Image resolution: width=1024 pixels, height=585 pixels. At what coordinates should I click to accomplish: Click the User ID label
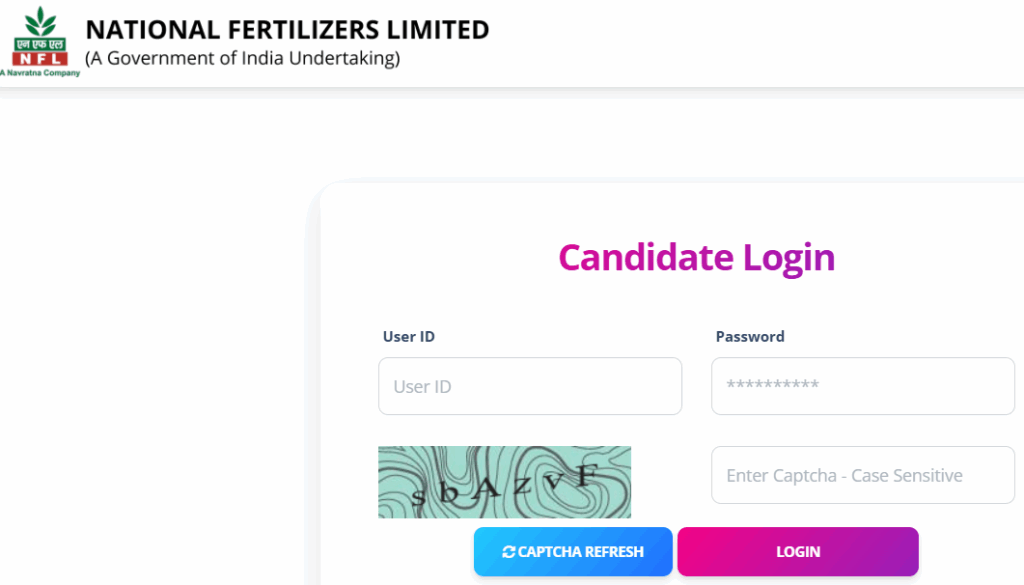click(408, 337)
